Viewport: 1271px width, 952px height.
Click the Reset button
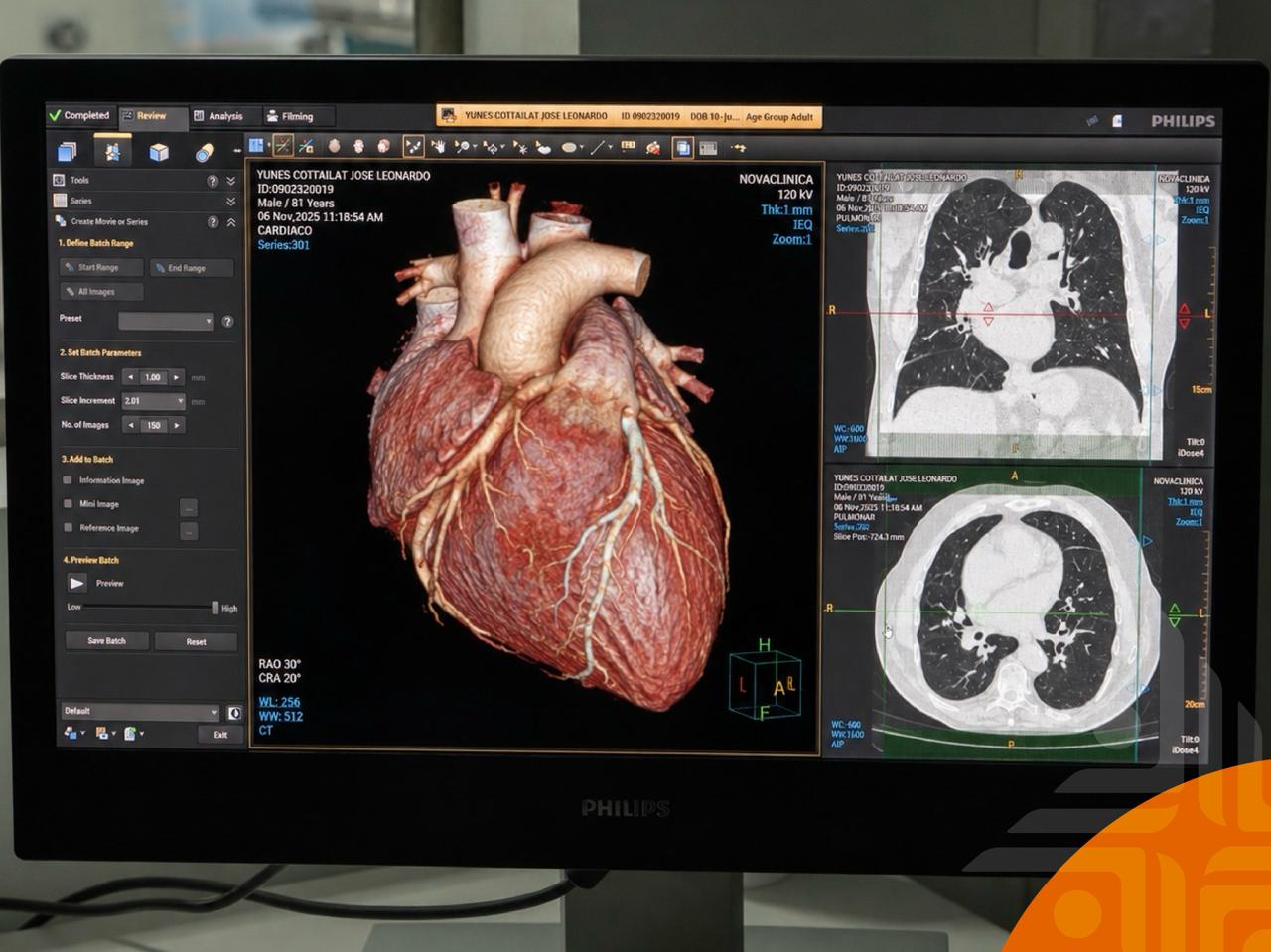pos(196,641)
